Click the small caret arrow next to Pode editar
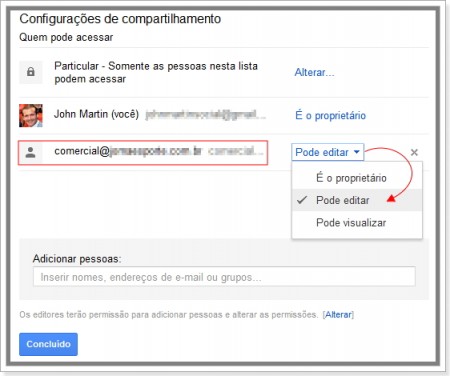Viewport: 450px width, 376px height. point(357,152)
